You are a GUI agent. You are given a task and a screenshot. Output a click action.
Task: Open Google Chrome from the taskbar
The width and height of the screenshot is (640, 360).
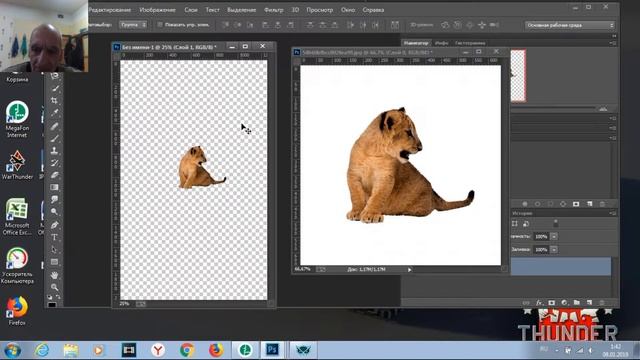tap(187, 350)
